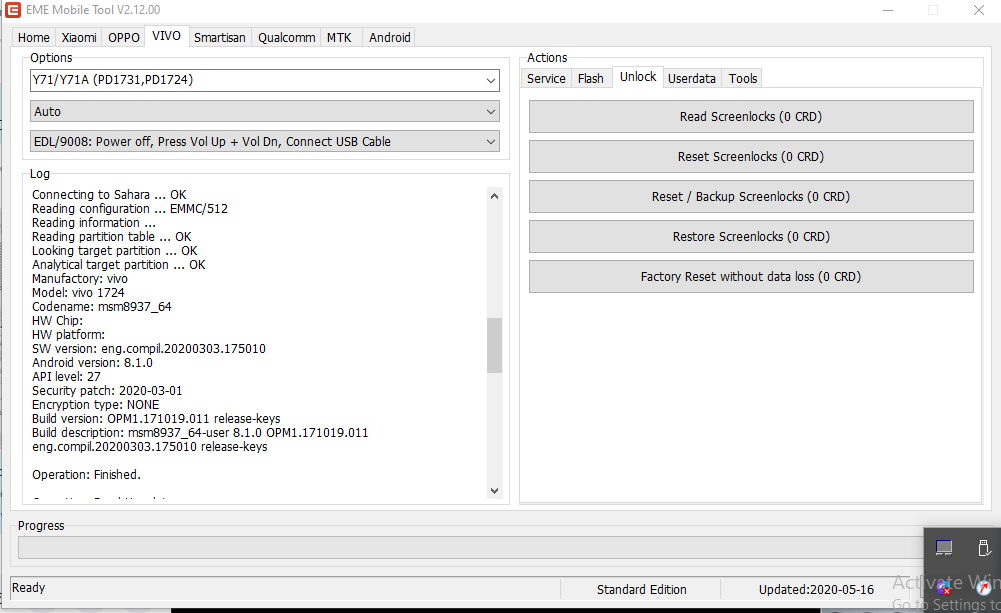Click the purple tray icon with red X

(944, 587)
